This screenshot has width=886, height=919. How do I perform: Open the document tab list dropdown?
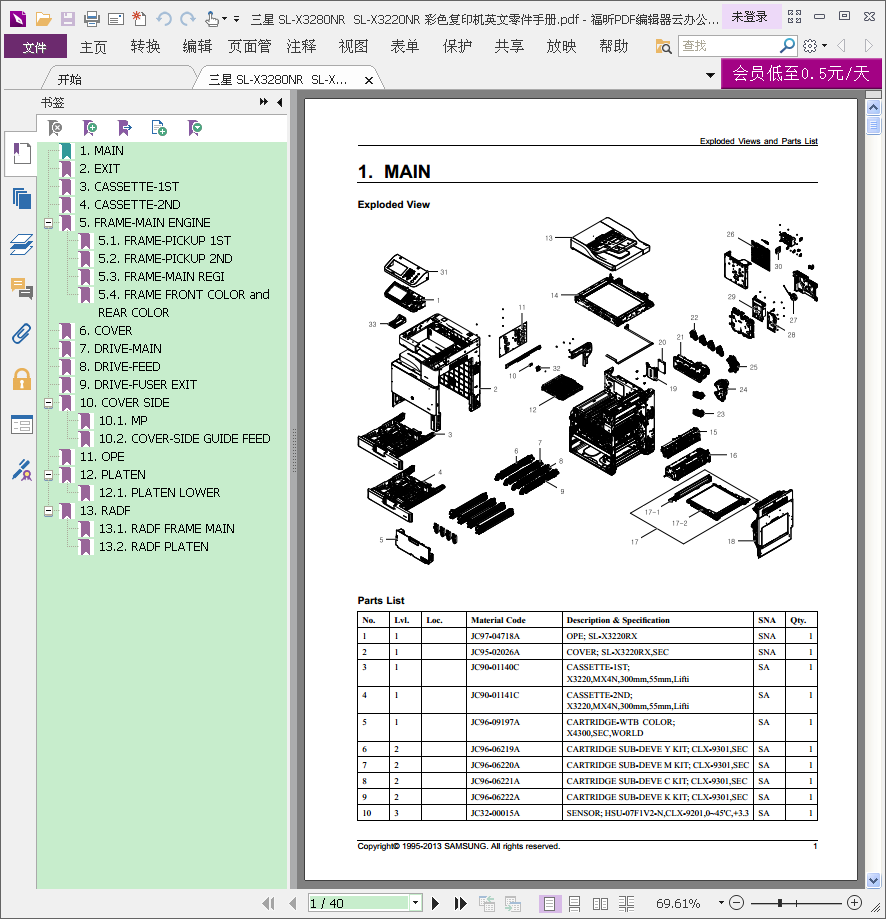click(710, 75)
